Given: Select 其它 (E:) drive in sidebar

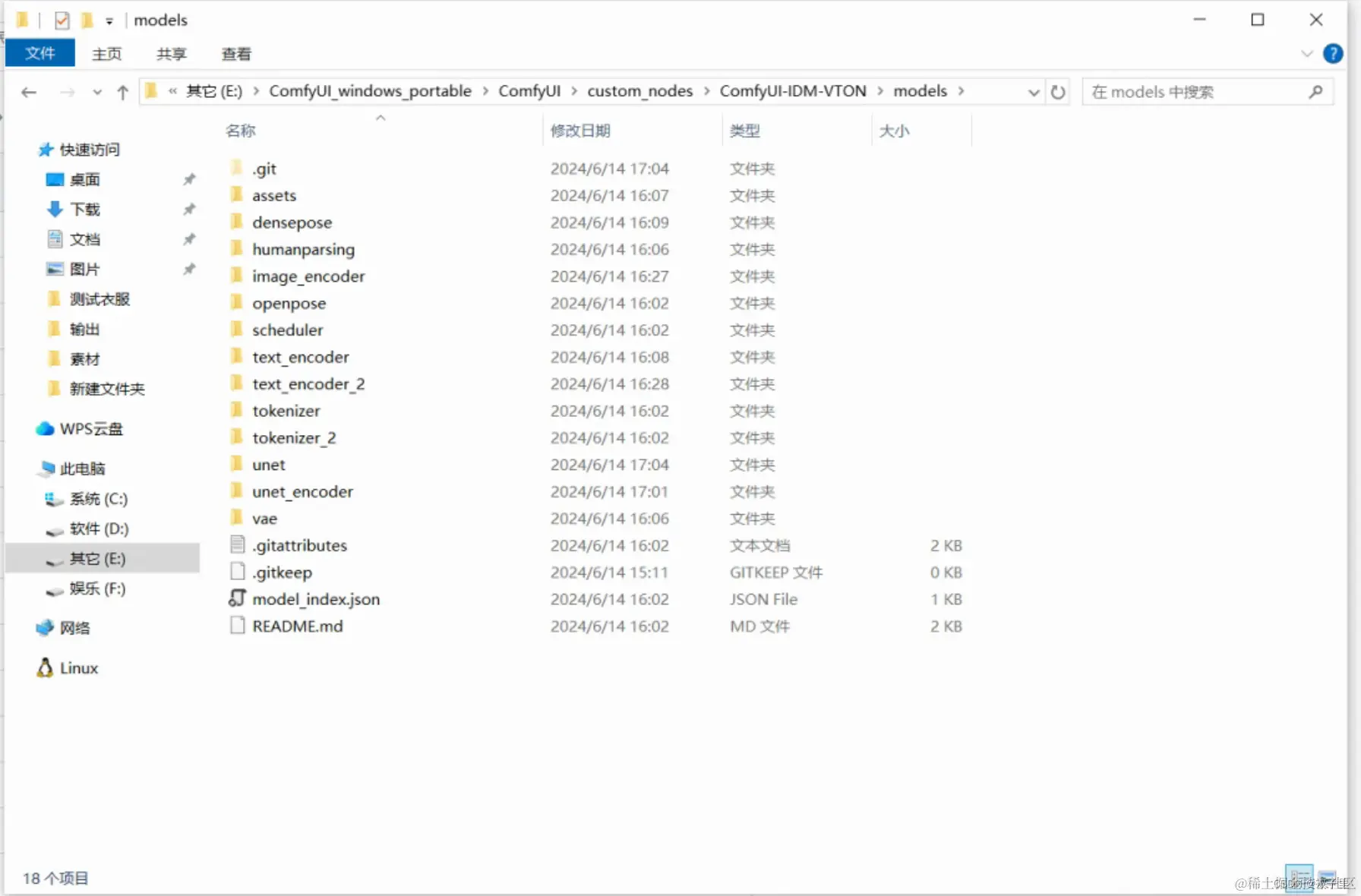Looking at the screenshot, I should tap(102, 559).
